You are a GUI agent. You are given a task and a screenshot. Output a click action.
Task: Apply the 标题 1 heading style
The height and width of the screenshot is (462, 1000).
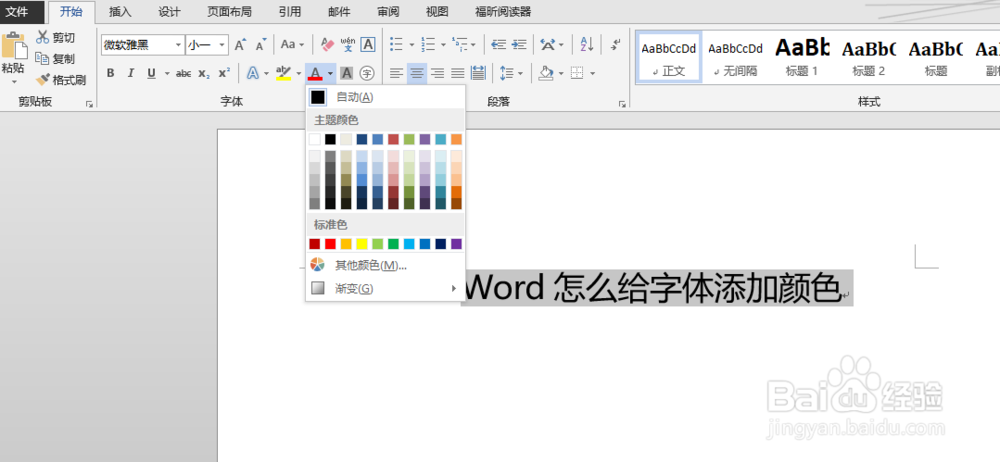pyautogui.click(x=802, y=57)
